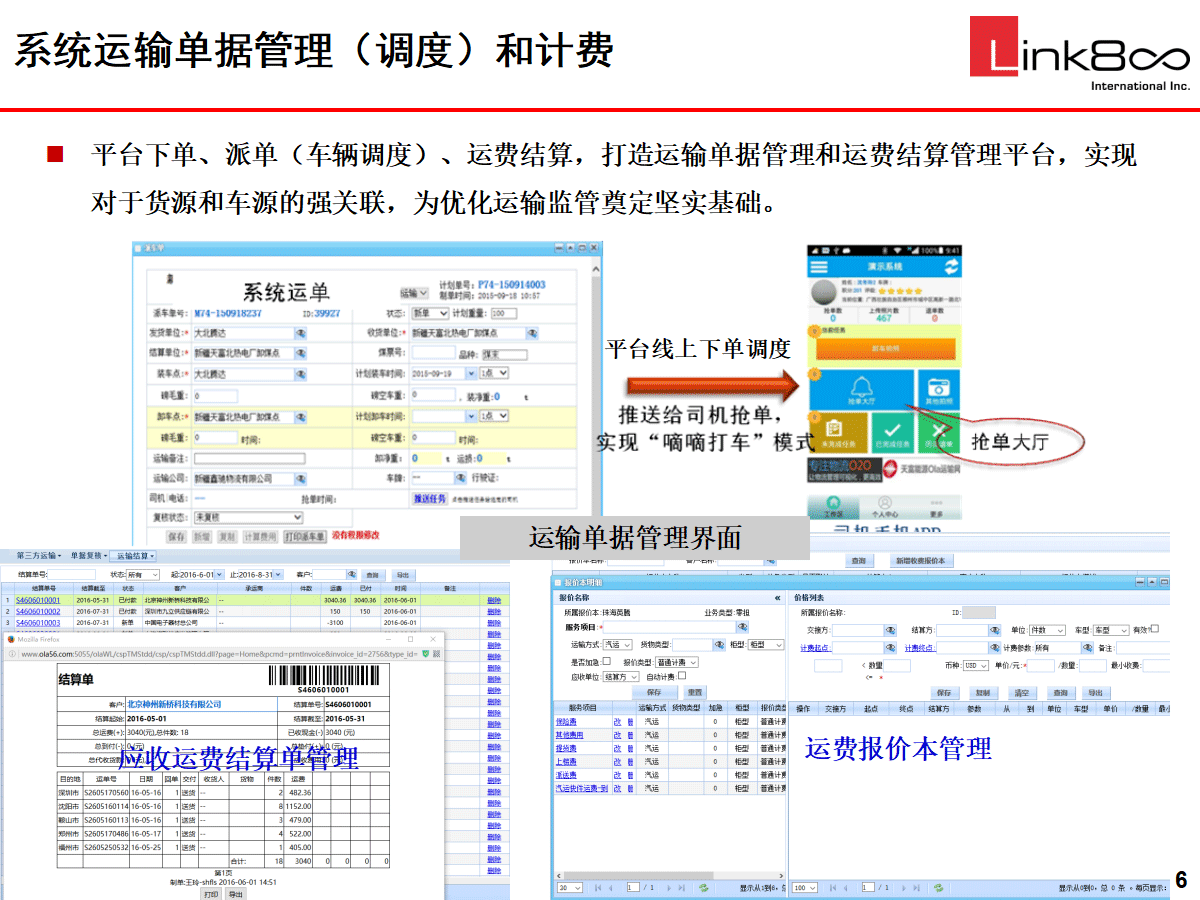Click the 运输备注 text input field

pos(250,459)
